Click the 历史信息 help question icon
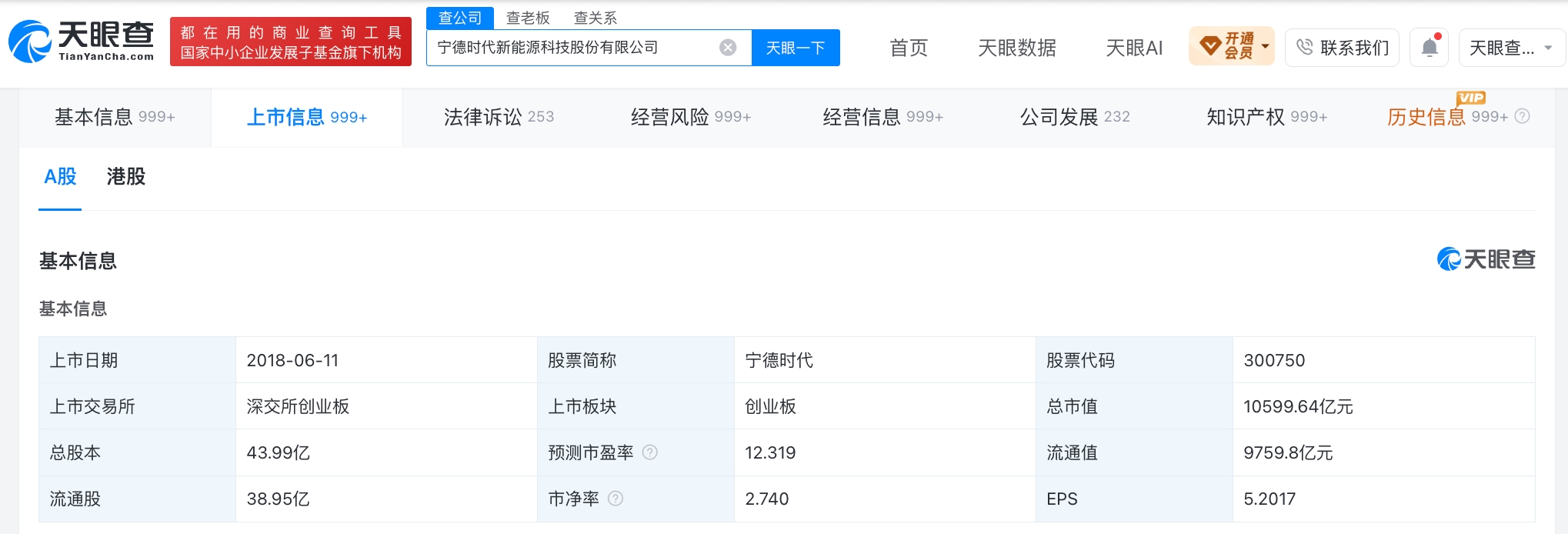The height and width of the screenshot is (534, 1568). tap(1522, 116)
